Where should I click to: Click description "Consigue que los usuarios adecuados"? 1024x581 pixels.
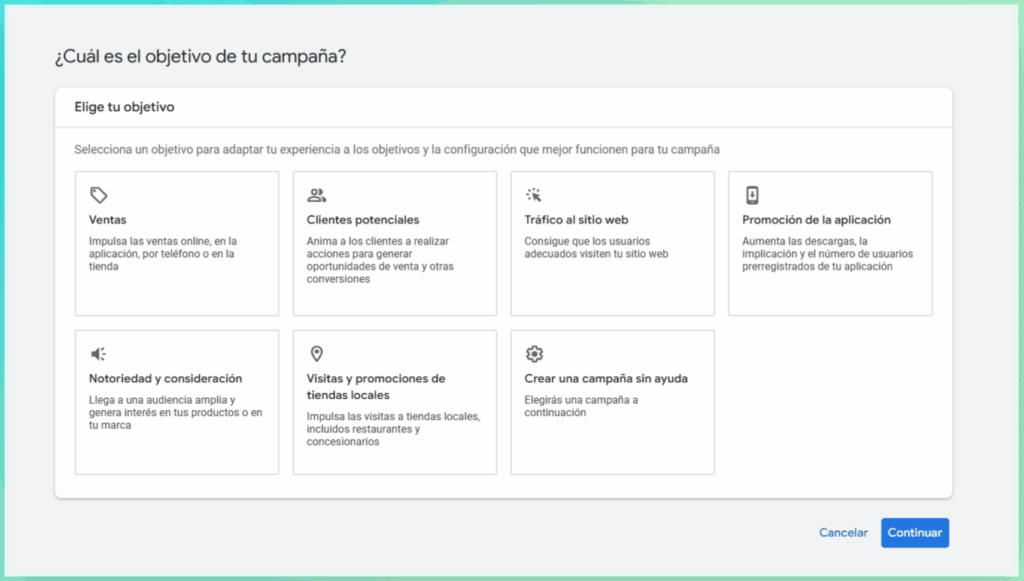point(596,247)
